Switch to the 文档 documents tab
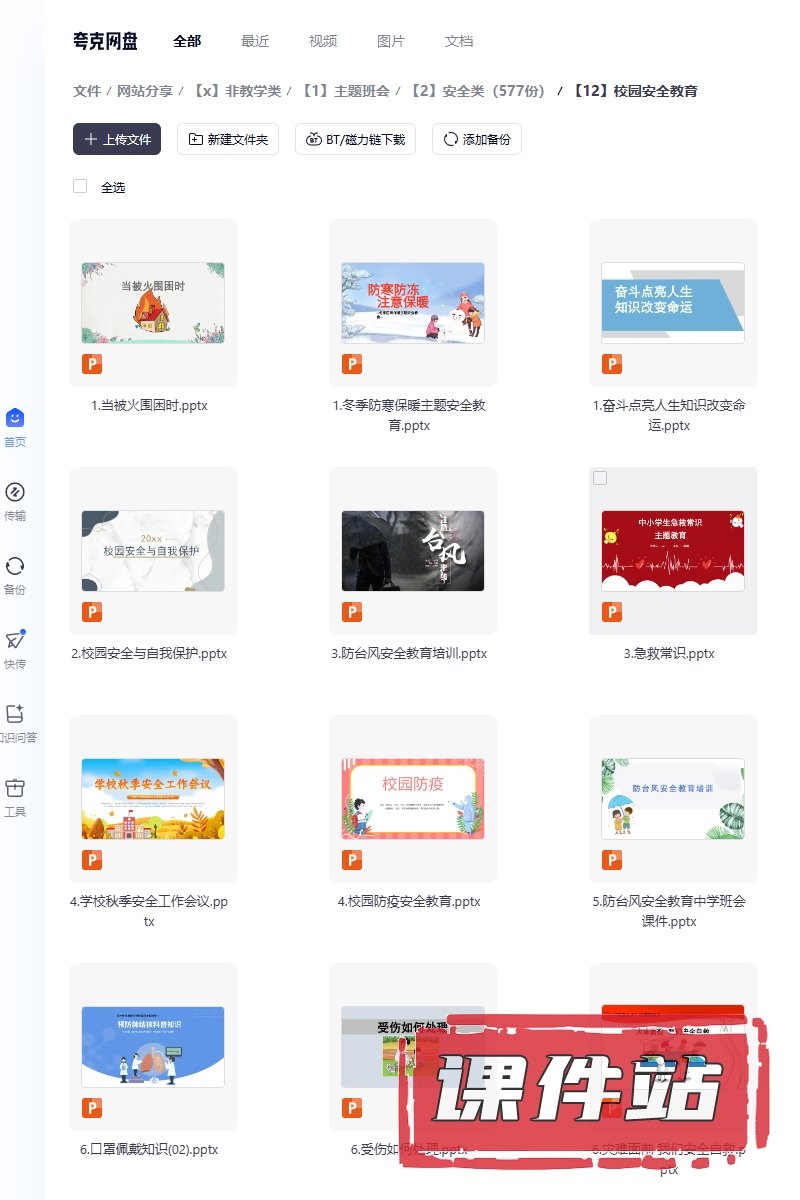The width and height of the screenshot is (800, 1200). click(459, 41)
